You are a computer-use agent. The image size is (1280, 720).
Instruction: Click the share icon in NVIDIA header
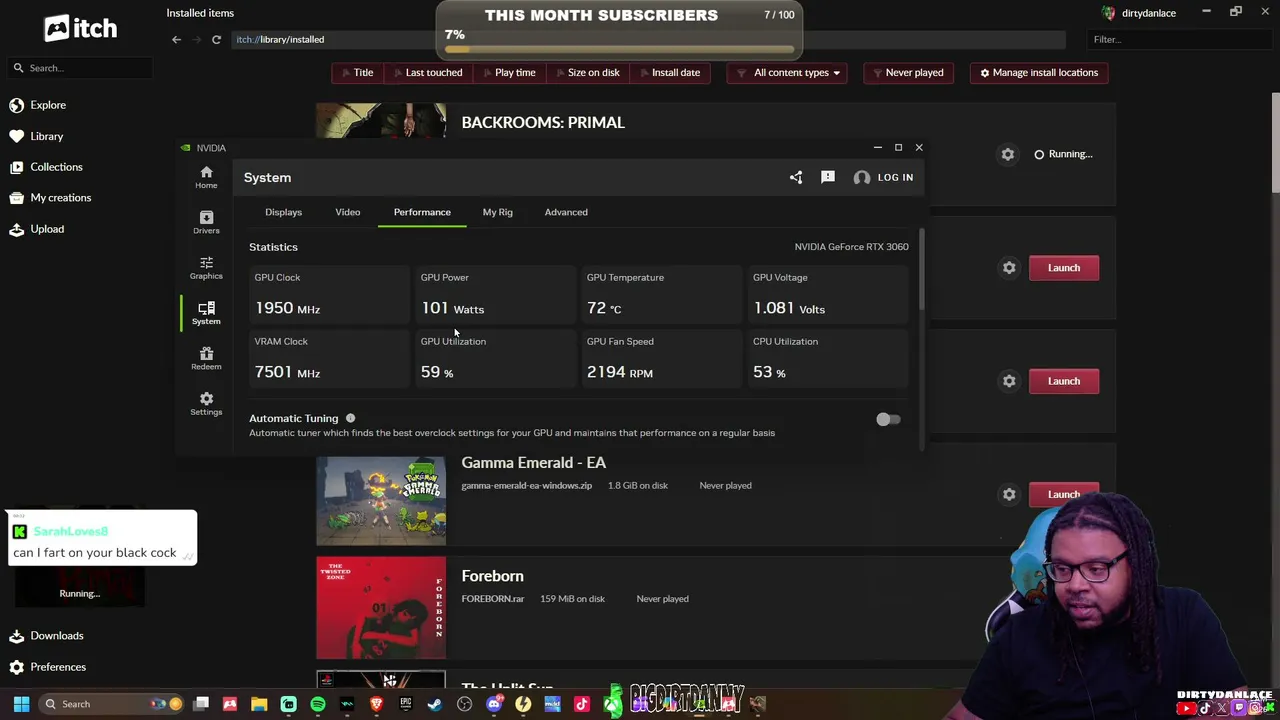[x=796, y=177]
